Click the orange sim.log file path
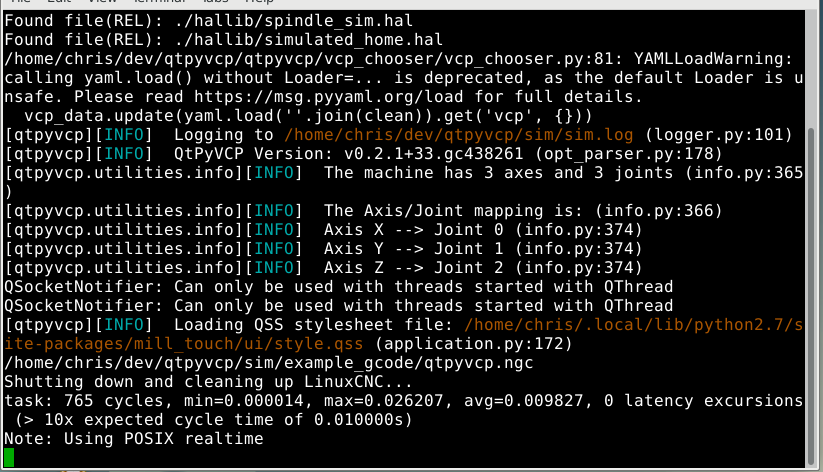The width and height of the screenshot is (823, 472). pyautogui.click(x=459, y=135)
